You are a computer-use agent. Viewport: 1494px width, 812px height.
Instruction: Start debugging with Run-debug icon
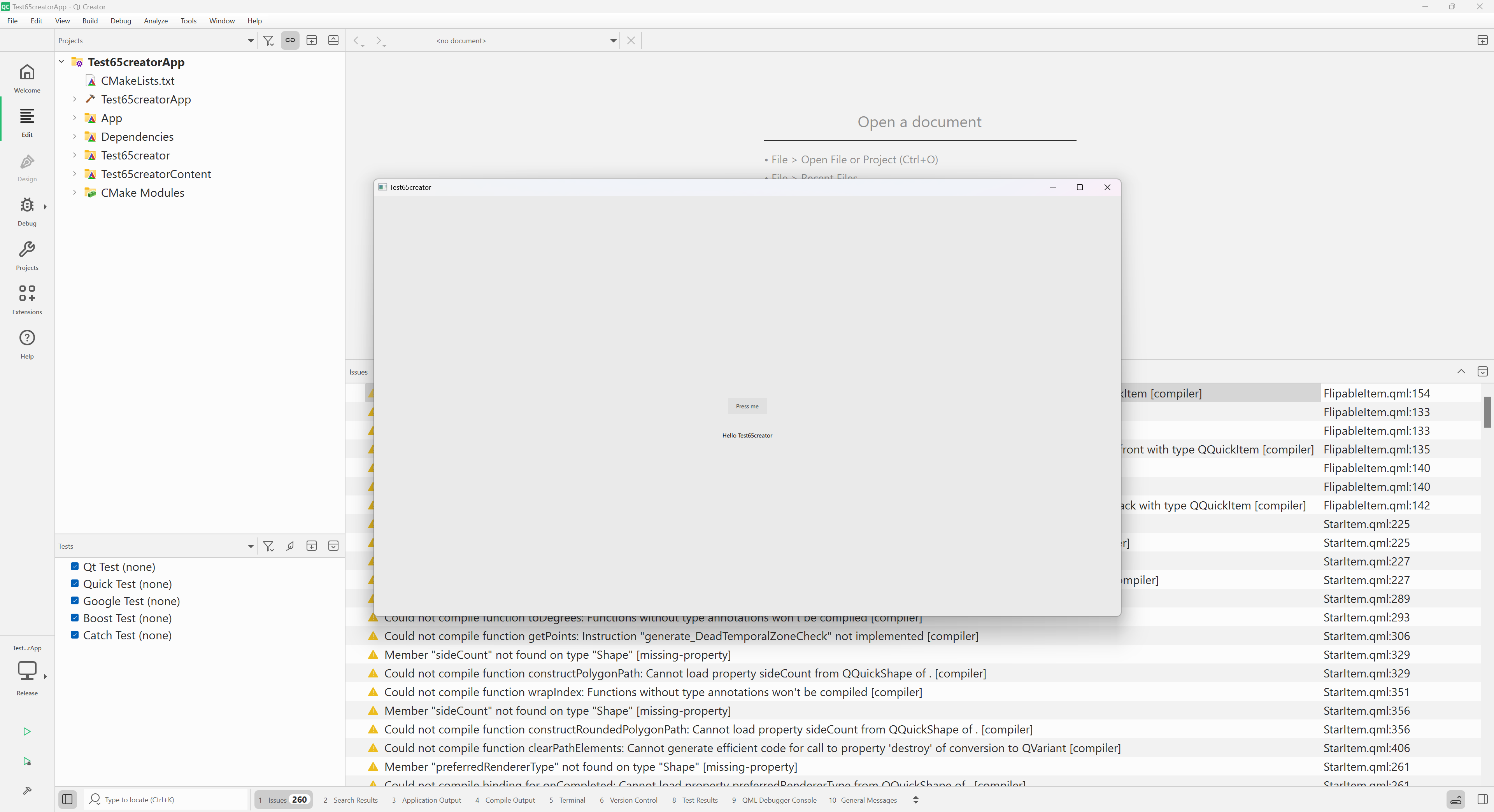27,761
